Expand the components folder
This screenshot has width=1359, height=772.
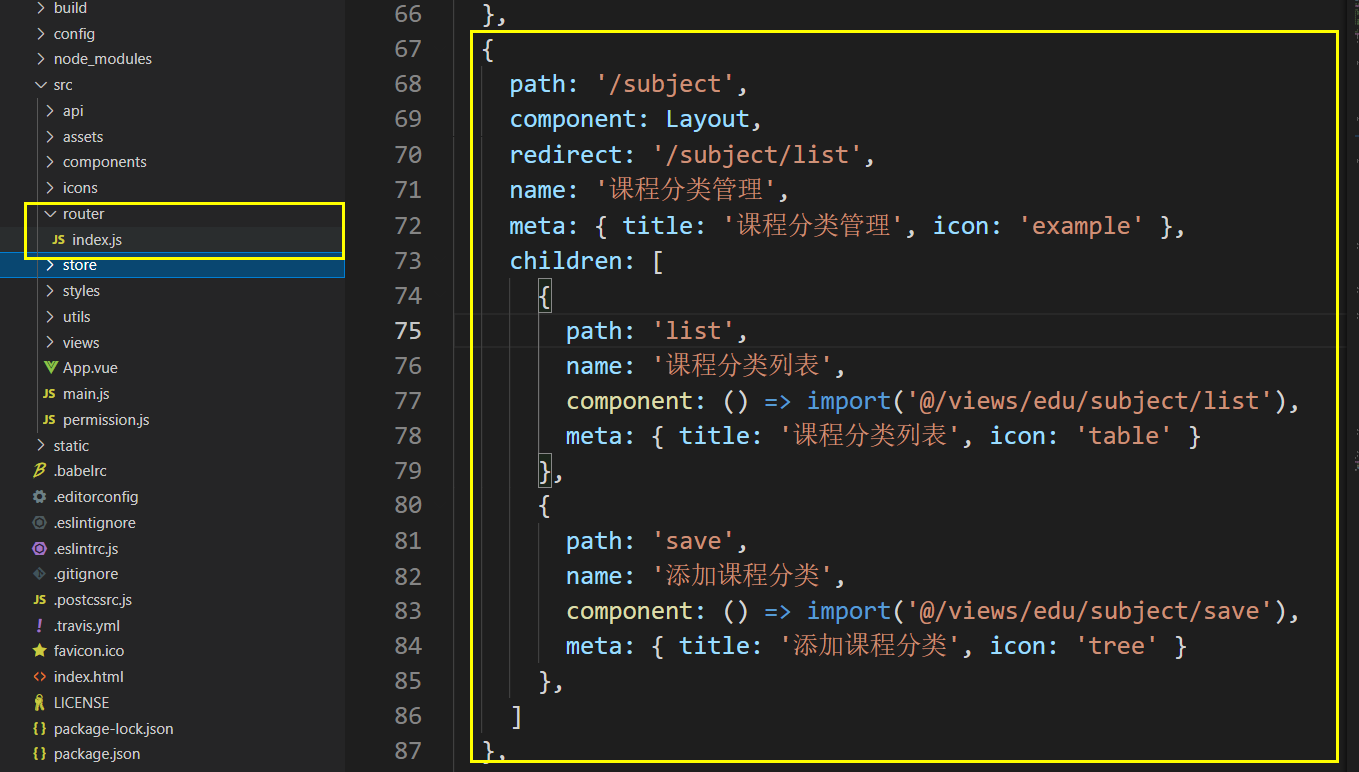50,162
